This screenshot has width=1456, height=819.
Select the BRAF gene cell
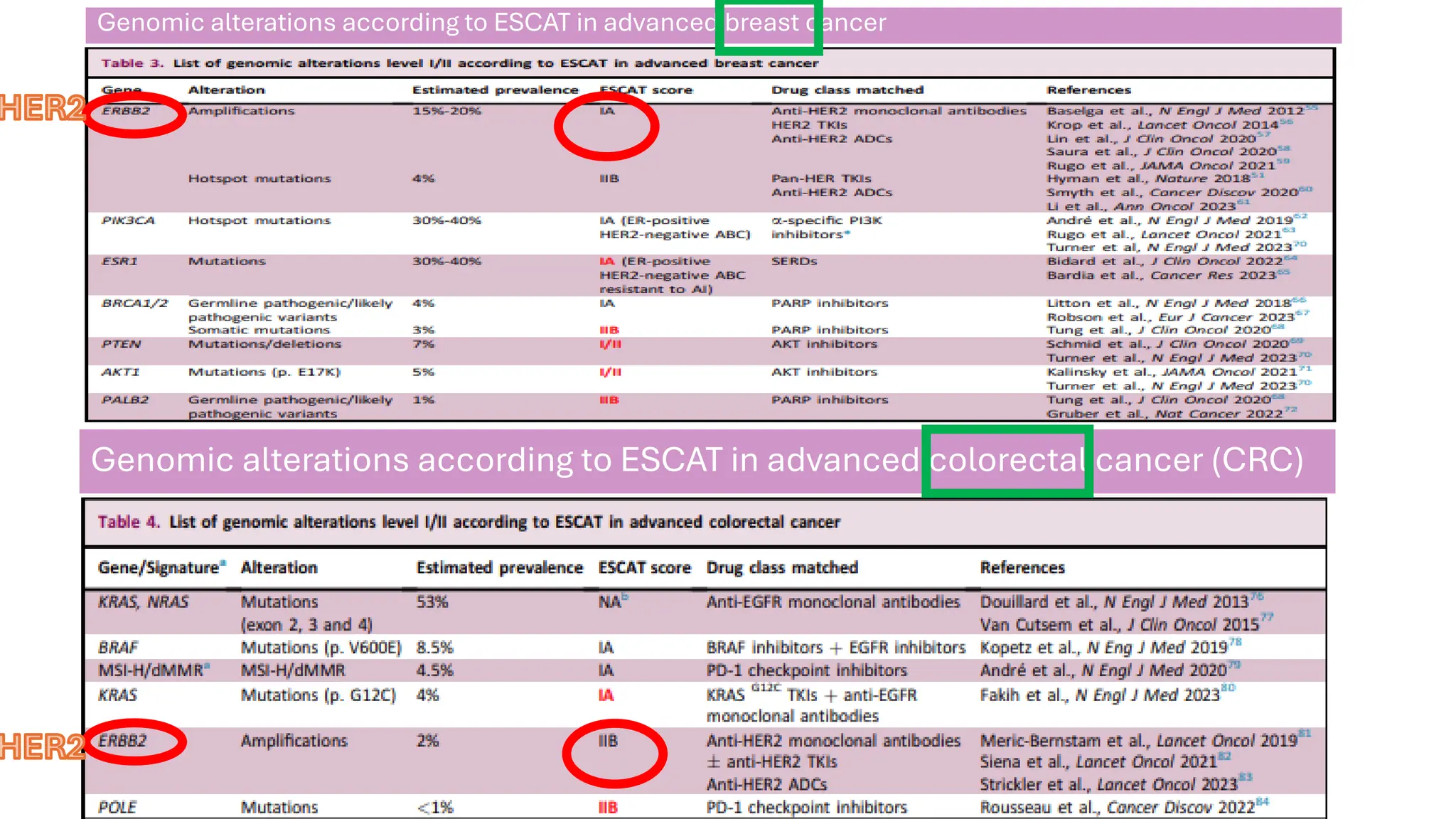coord(118,648)
